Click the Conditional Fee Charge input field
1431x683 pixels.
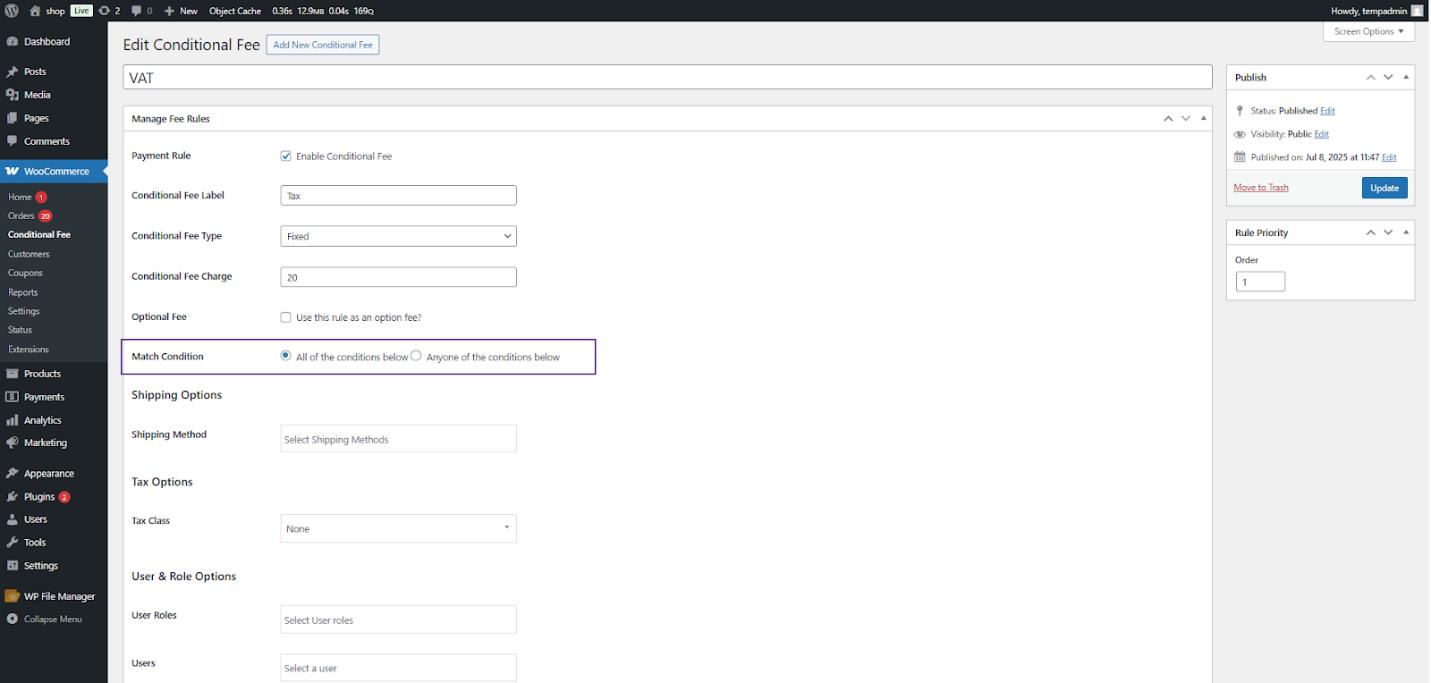coord(398,277)
